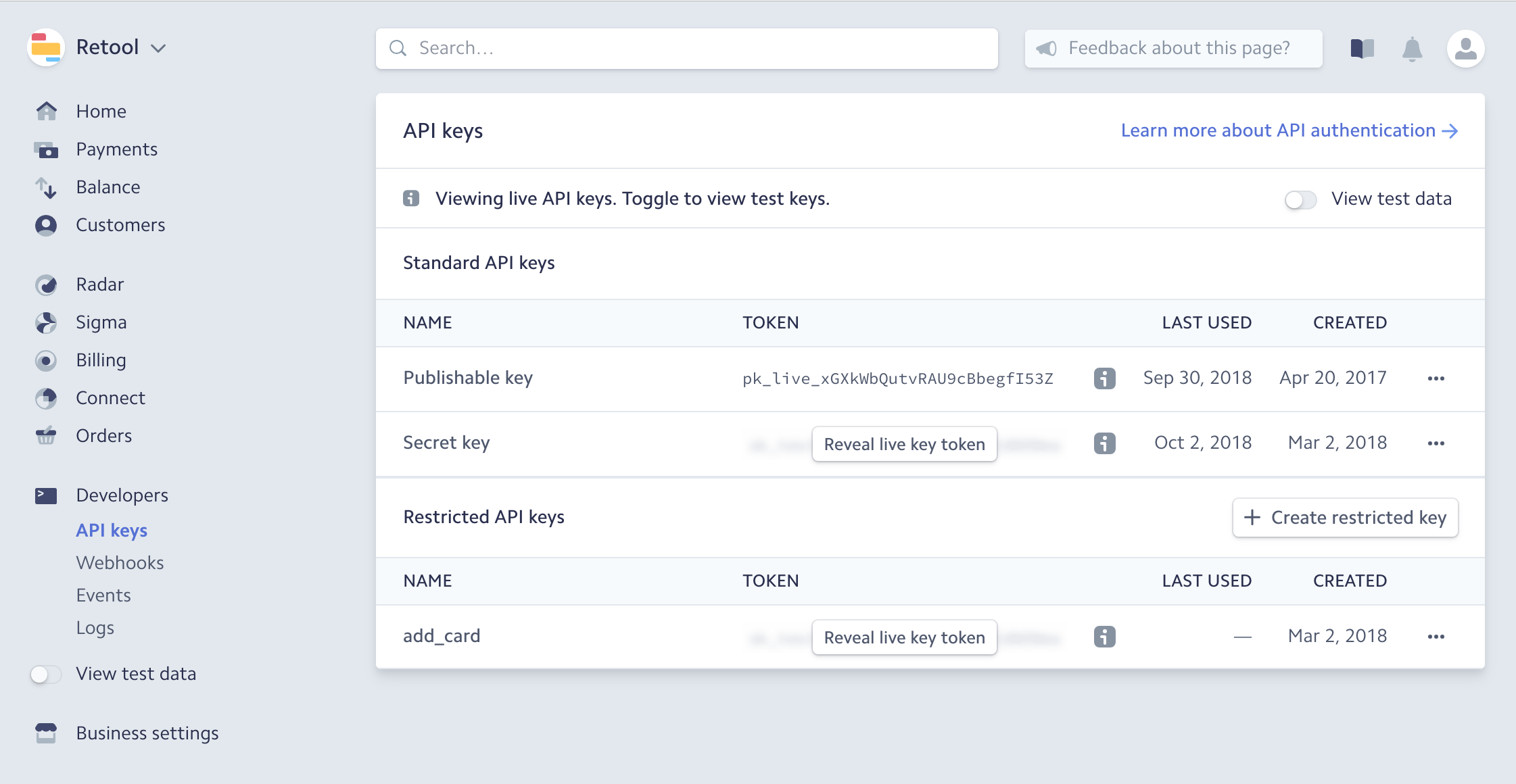Viewport: 1516px width, 784px height.
Task: Open the user profile avatar
Action: pos(1465,49)
